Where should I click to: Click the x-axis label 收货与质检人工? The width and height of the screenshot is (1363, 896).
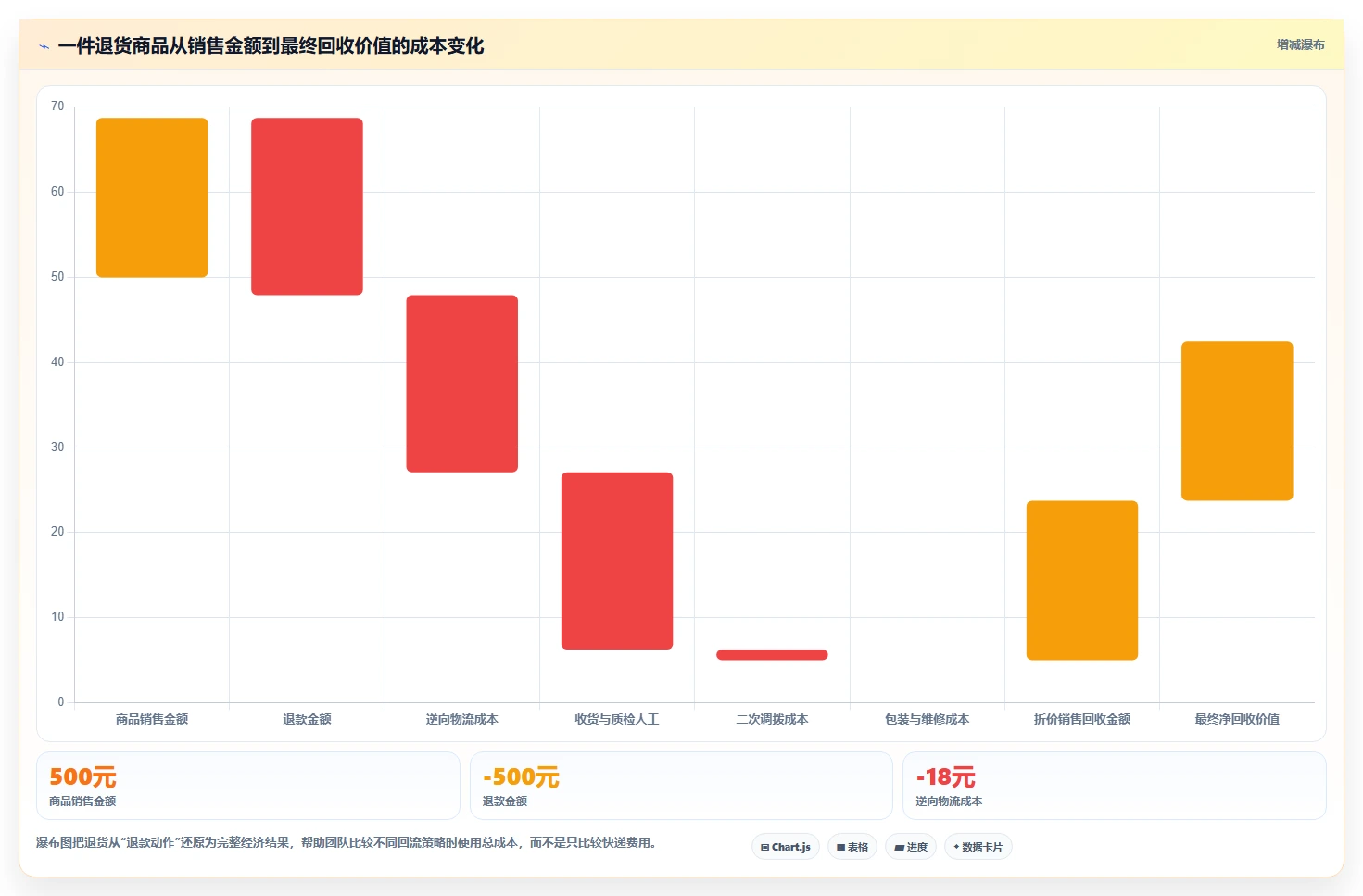[x=617, y=719]
